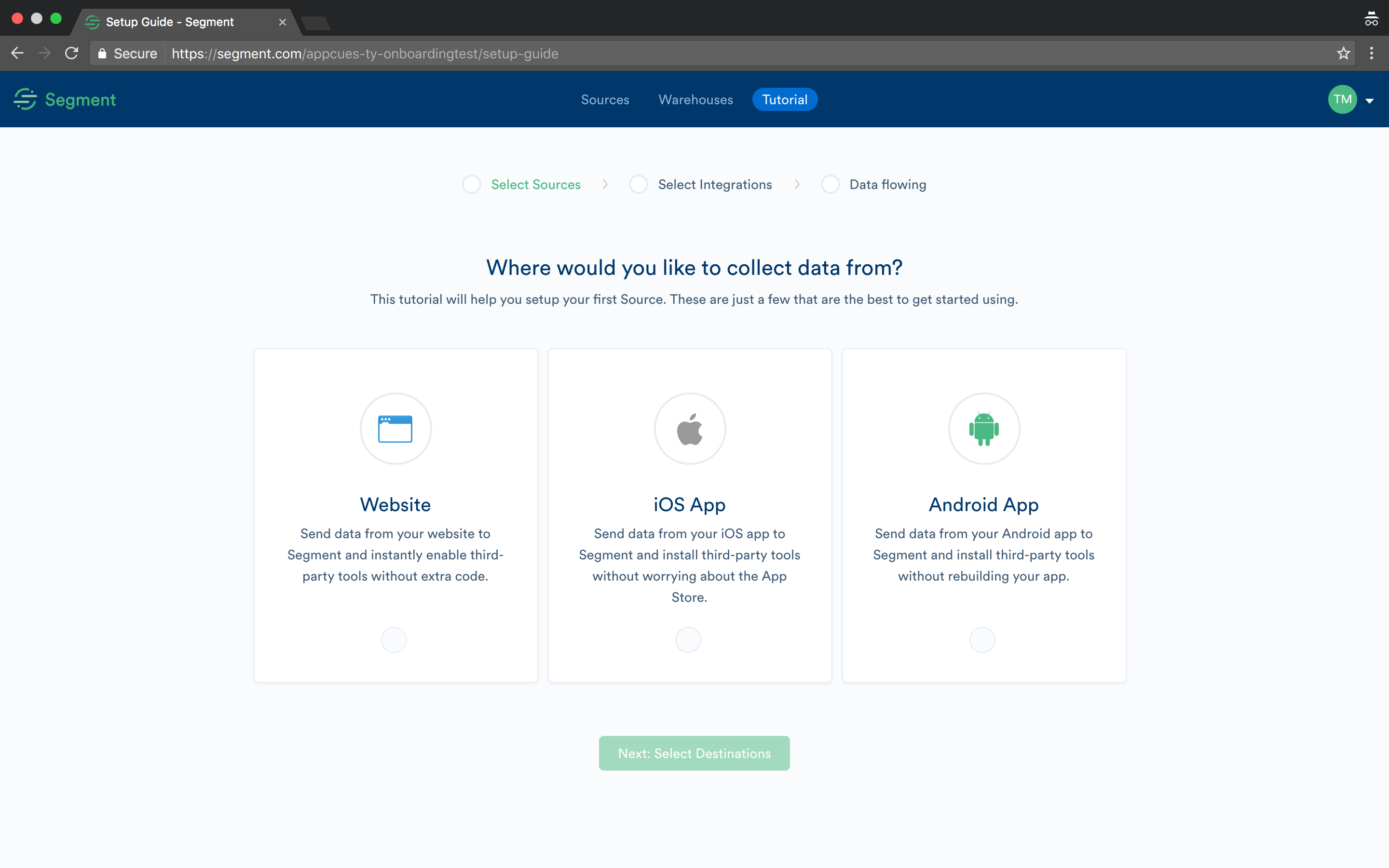Click the incognito icon in title bar
This screenshot has width=1389, height=868.
[x=1371, y=19]
